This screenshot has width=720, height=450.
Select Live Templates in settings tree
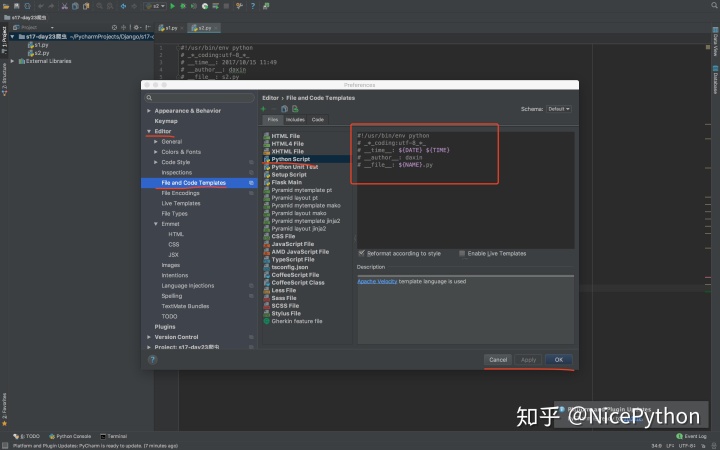point(180,203)
